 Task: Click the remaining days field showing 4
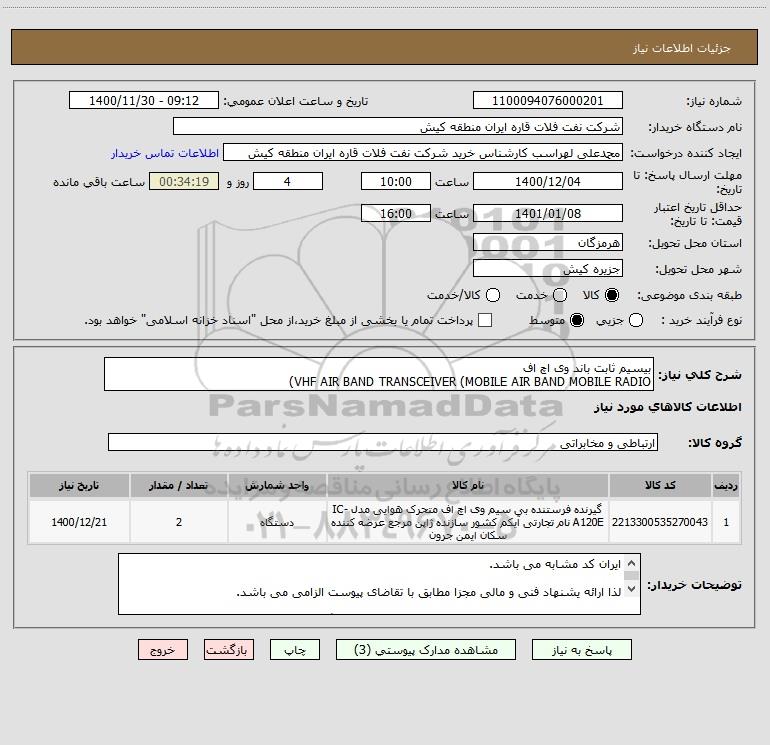click(288, 181)
